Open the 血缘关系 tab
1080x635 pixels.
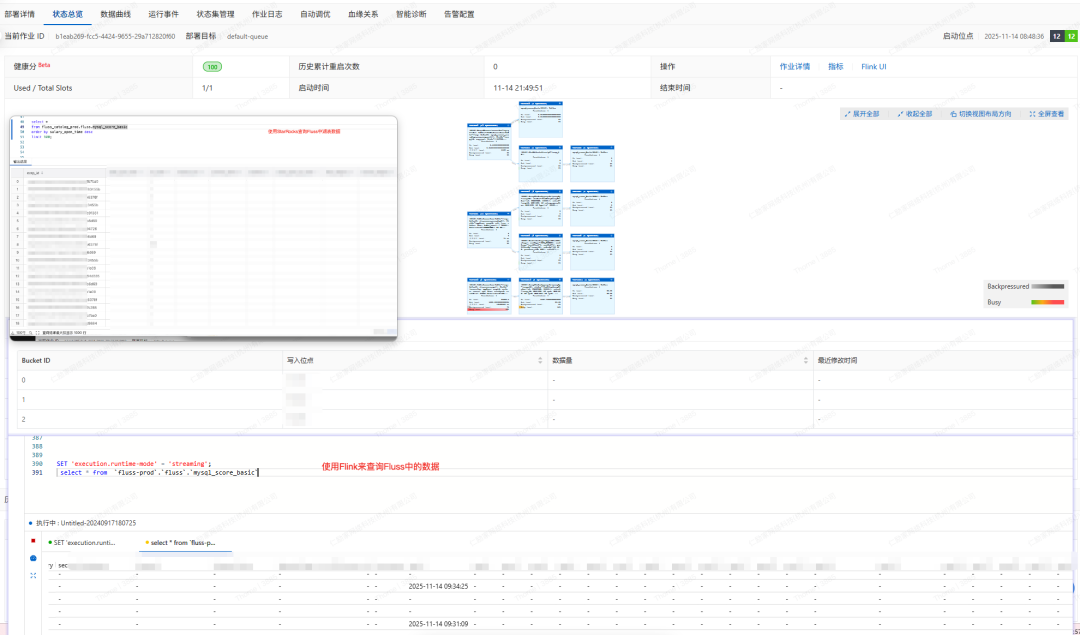[x=363, y=14]
